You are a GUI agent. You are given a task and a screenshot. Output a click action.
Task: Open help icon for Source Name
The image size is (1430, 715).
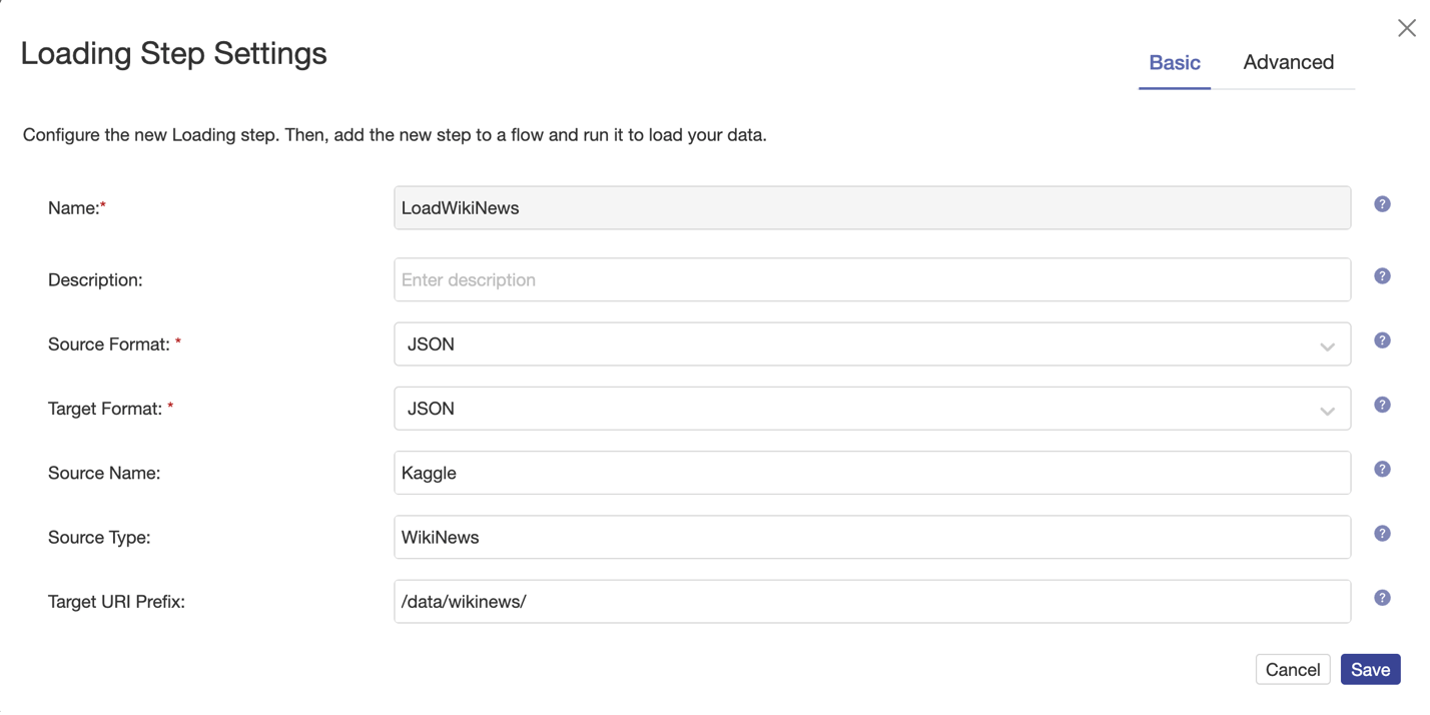point(1382,469)
